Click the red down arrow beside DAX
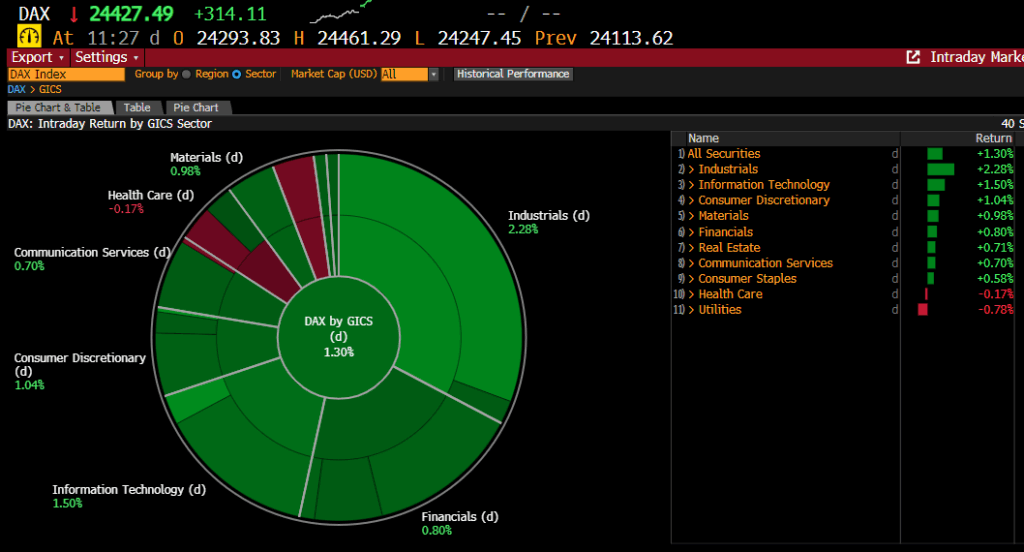 (x=74, y=14)
